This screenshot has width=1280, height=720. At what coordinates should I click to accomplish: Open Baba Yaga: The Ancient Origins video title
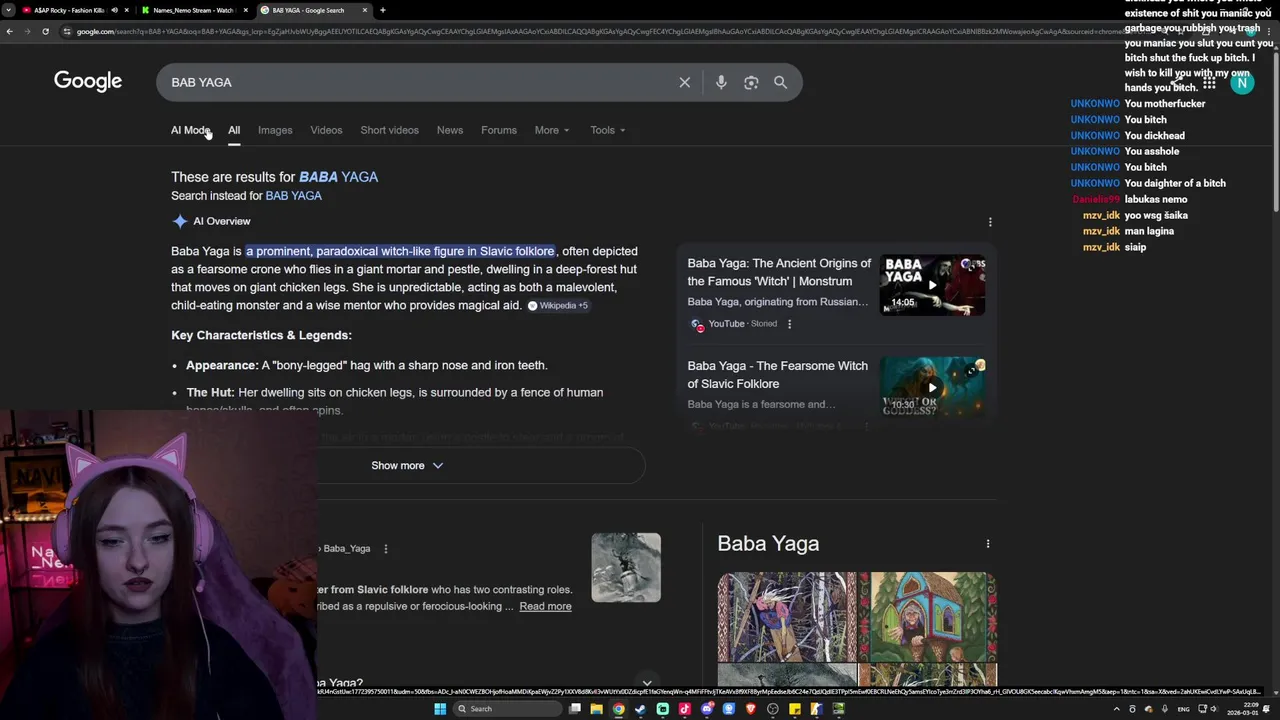(x=779, y=272)
